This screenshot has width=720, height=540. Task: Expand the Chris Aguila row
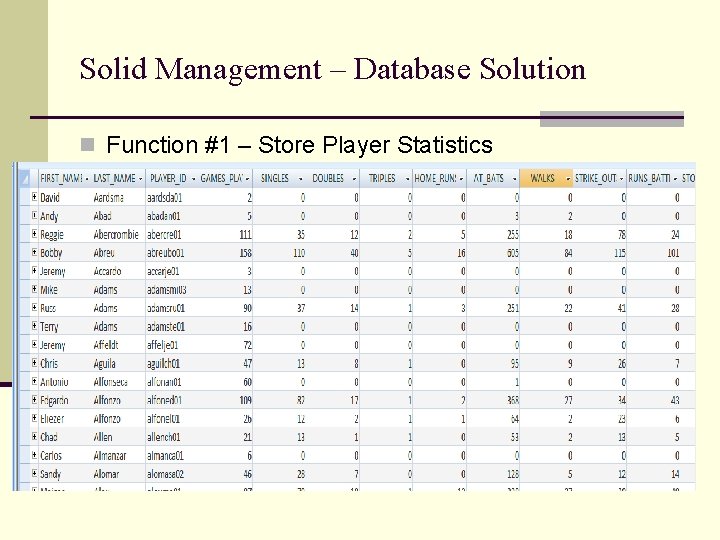(x=34, y=363)
